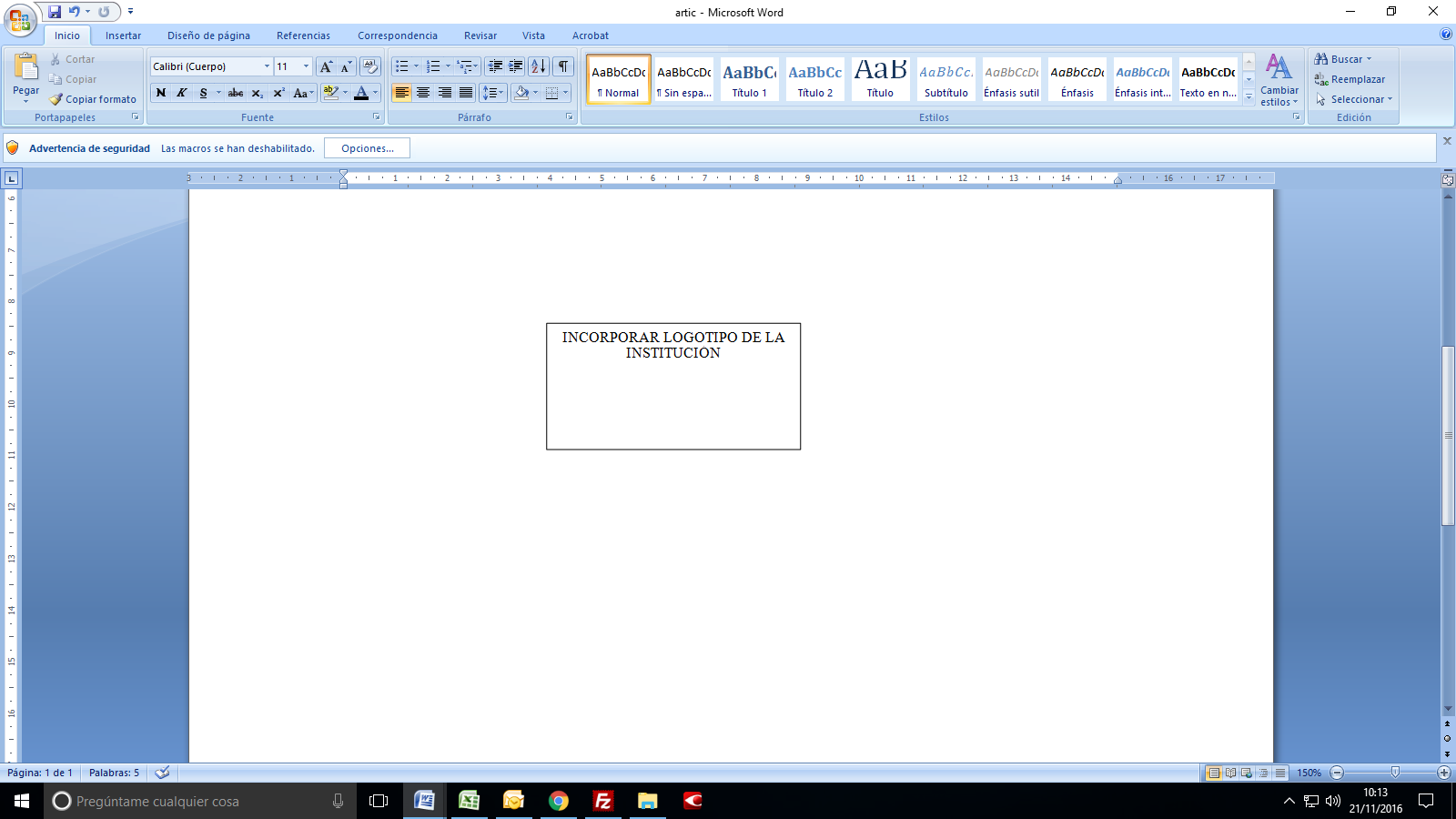1456x819 pixels.
Task: Switch to Vista tab
Action: click(x=533, y=35)
